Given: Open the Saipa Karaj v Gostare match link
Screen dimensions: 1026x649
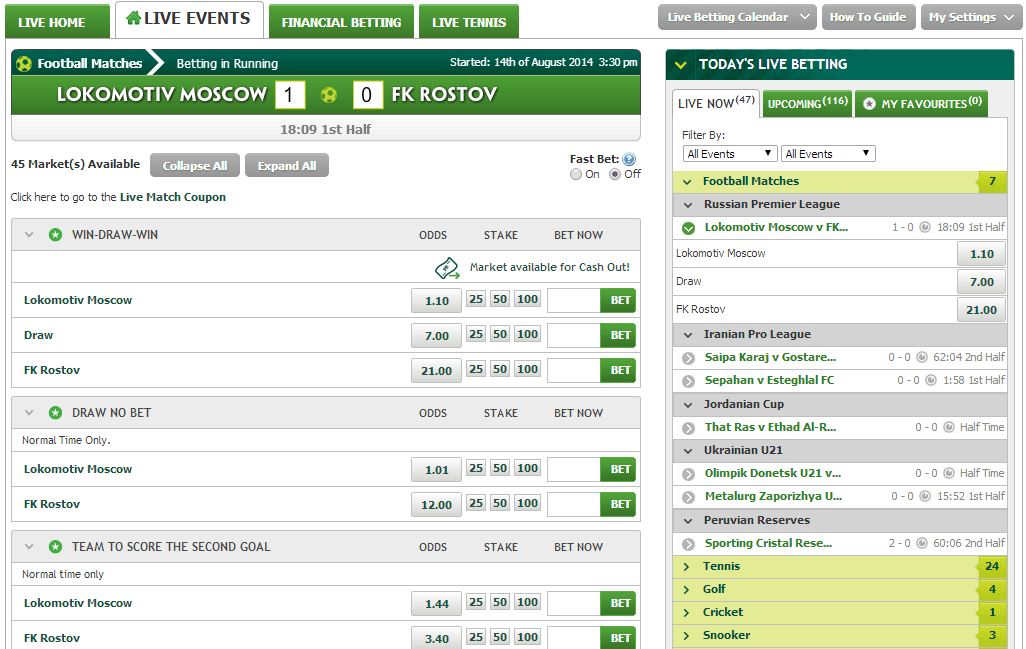Looking at the screenshot, I should [x=770, y=357].
